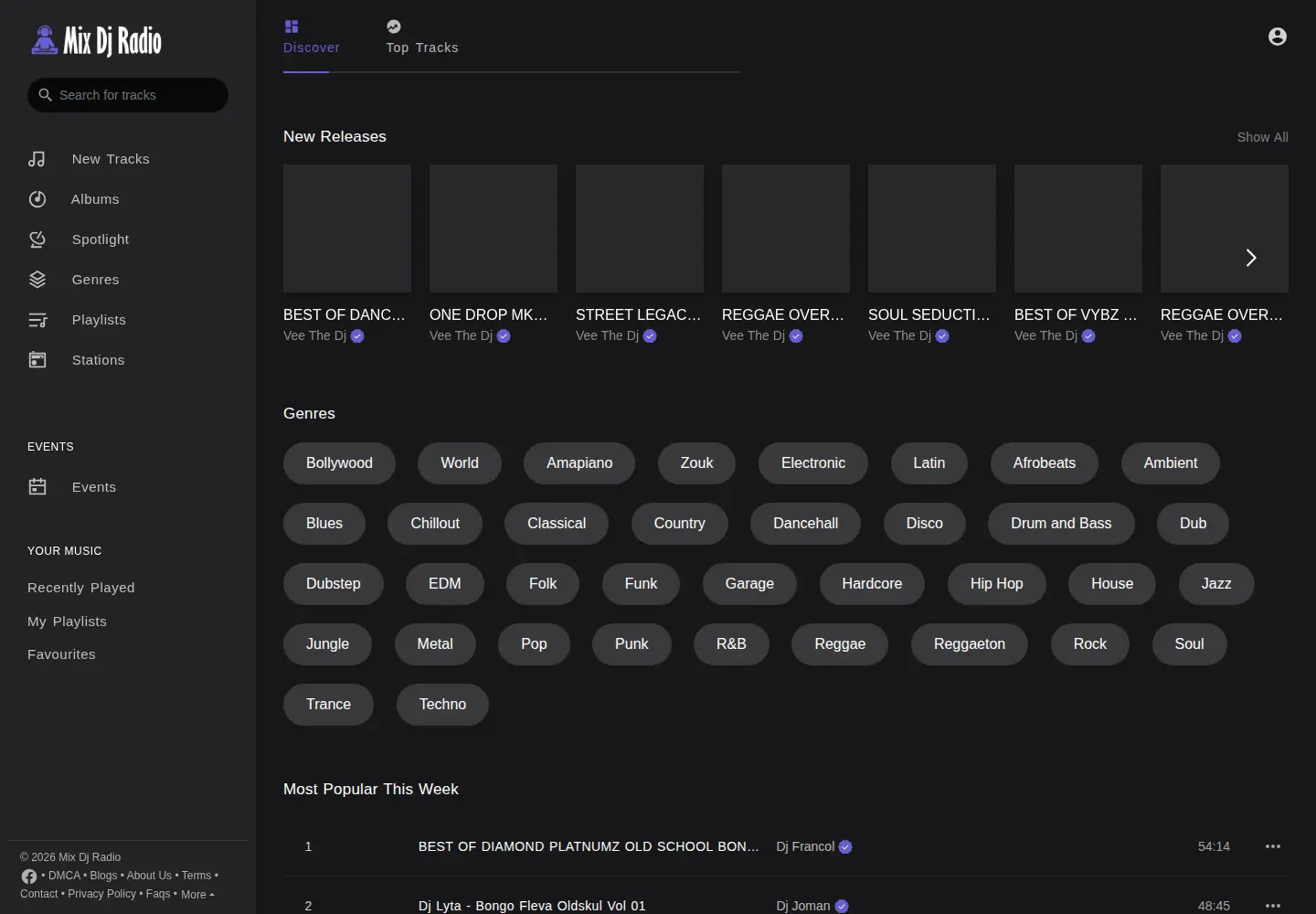
Task: Select the Bollywood genre chip
Action: [339, 463]
